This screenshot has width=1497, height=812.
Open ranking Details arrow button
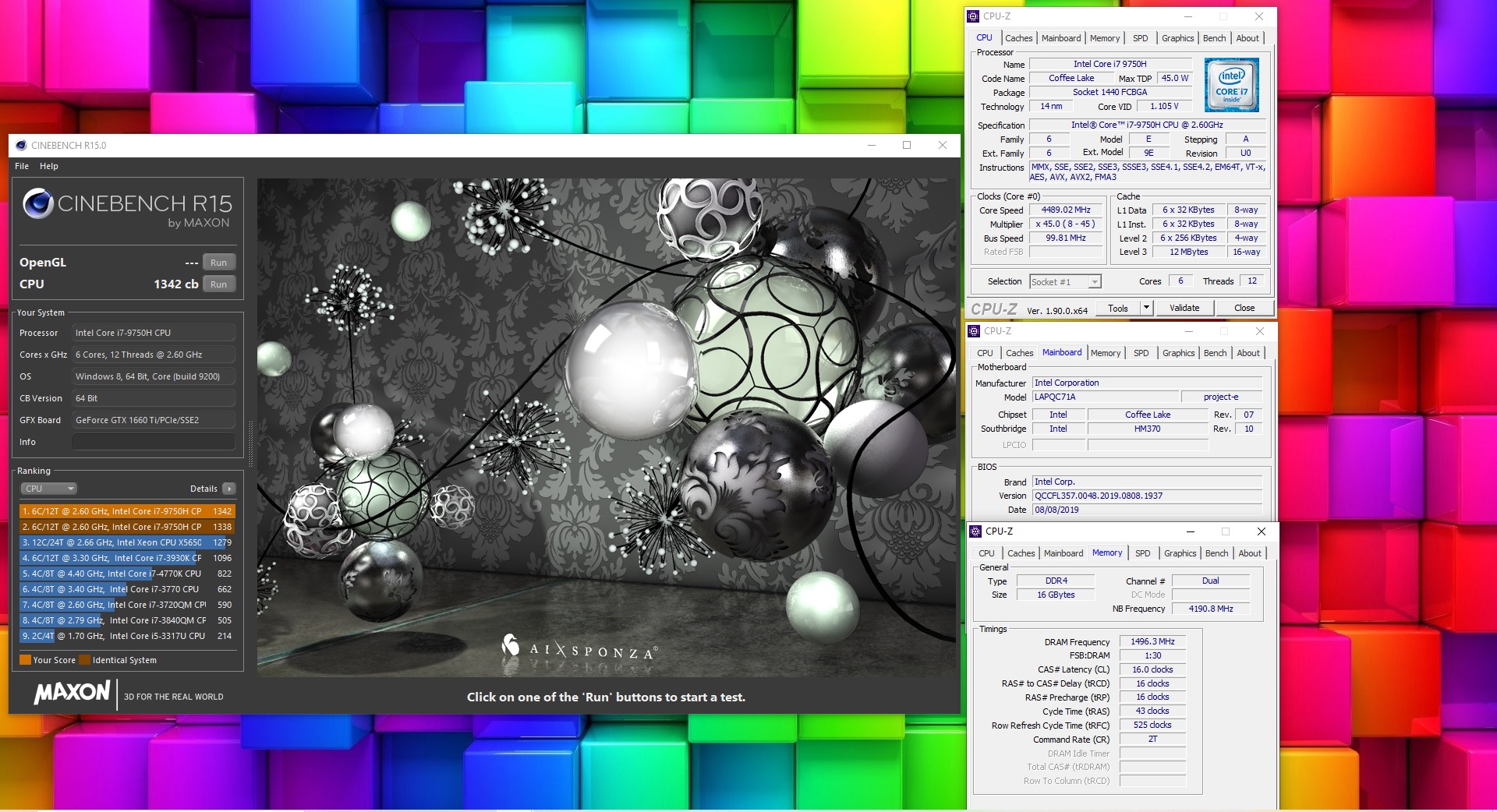(228, 489)
